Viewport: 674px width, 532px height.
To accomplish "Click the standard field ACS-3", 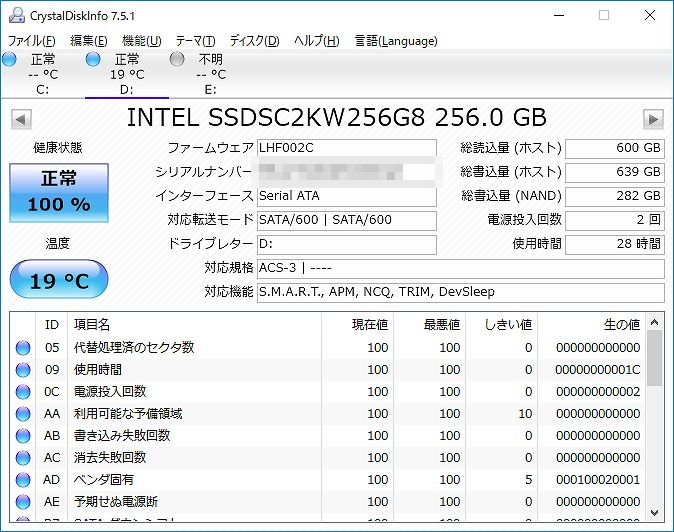I will tap(461, 268).
